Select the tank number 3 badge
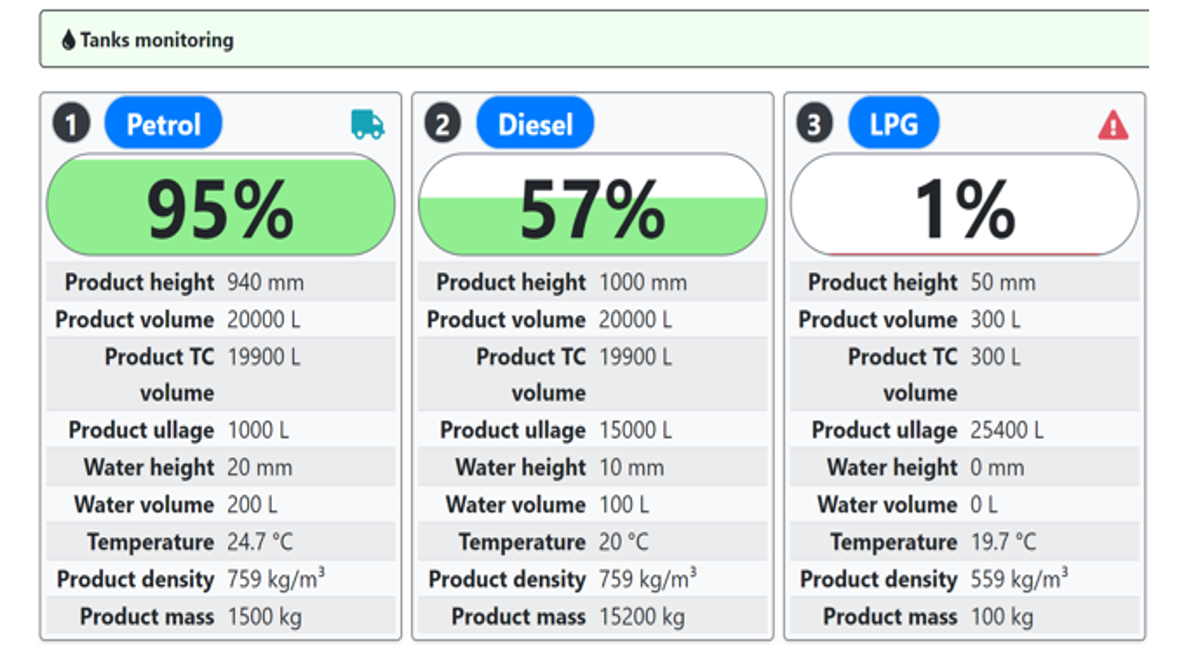 pos(815,125)
